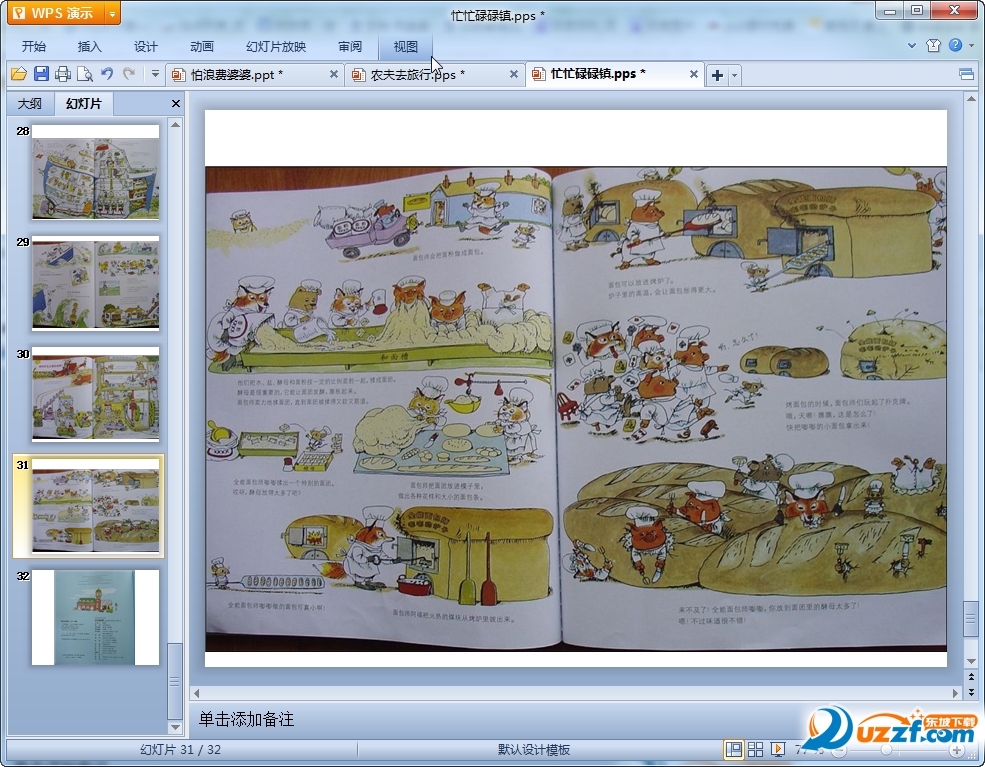This screenshot has width=985, height=767.
Task: Expand the help dropdown arrow
Action: point(971,45)
